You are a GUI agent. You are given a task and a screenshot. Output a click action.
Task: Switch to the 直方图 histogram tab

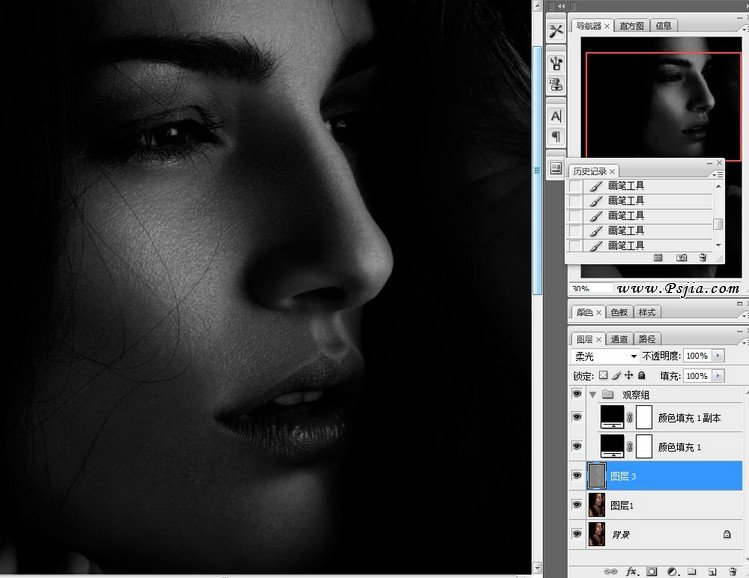(632, 25)
